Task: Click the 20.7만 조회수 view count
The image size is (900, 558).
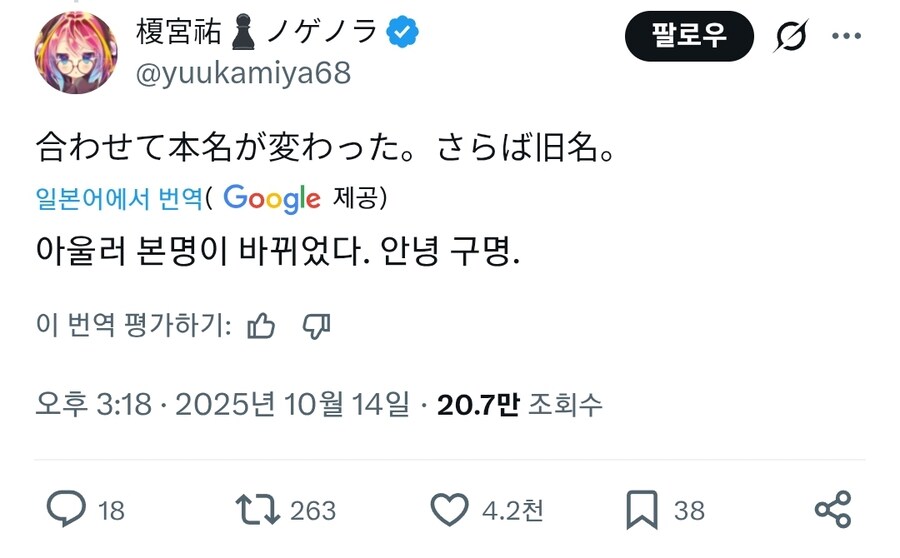Action: (x=520, y=404)
